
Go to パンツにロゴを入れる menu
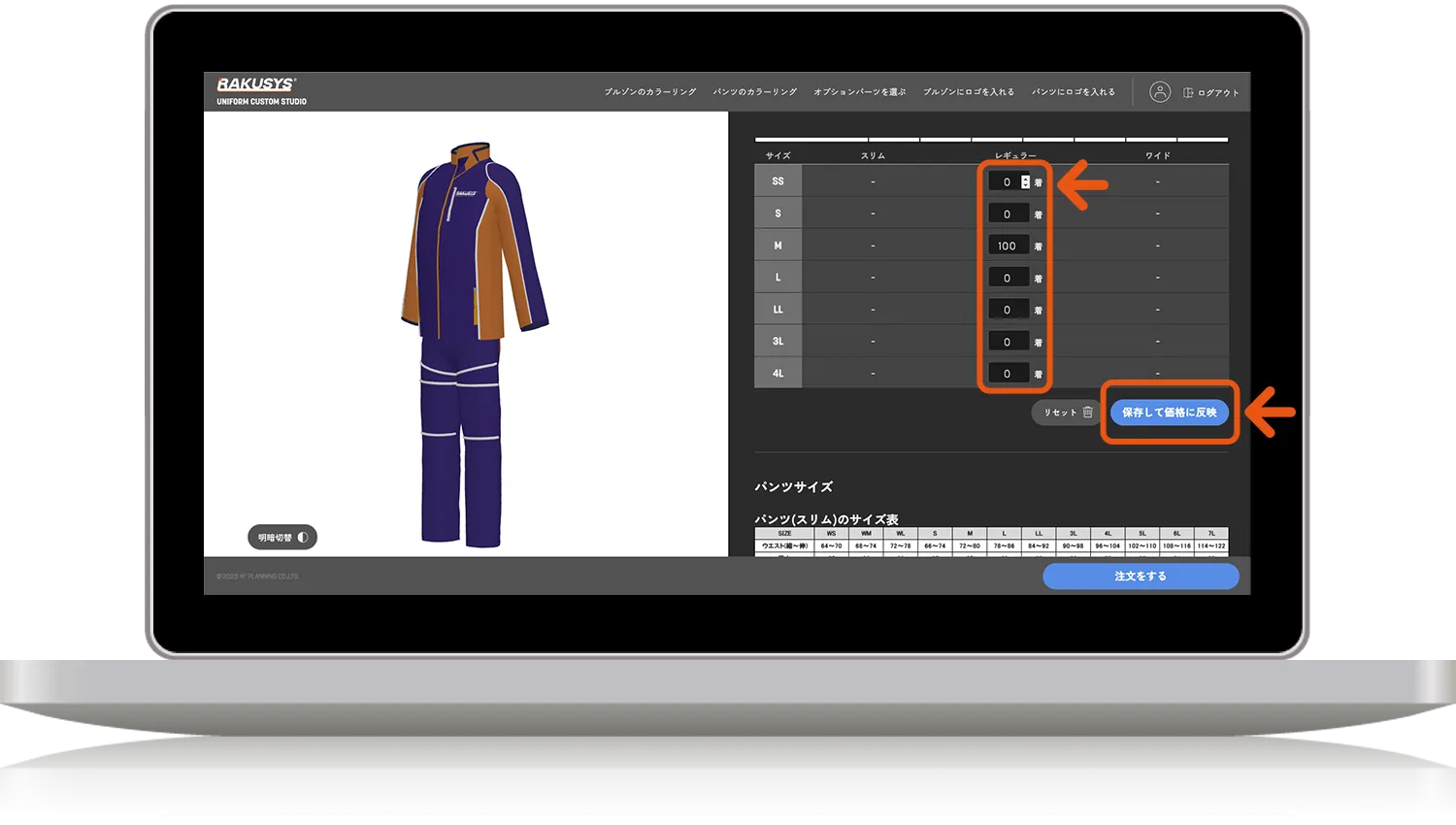click(1073, 92)
